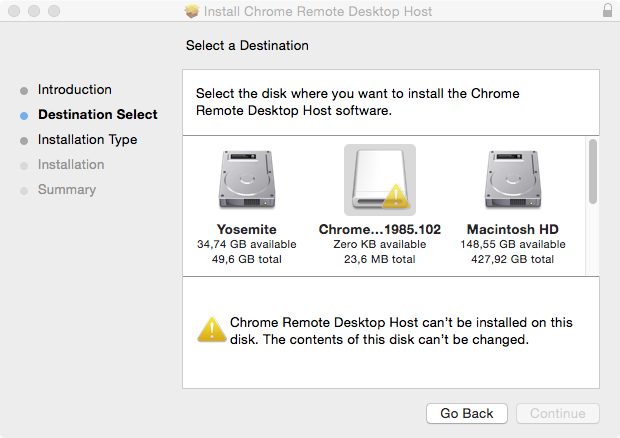The width and height of the screenshot is (620, 438).
Task: Select the Macintosh HD disk icon
Action: coord(512,179)
